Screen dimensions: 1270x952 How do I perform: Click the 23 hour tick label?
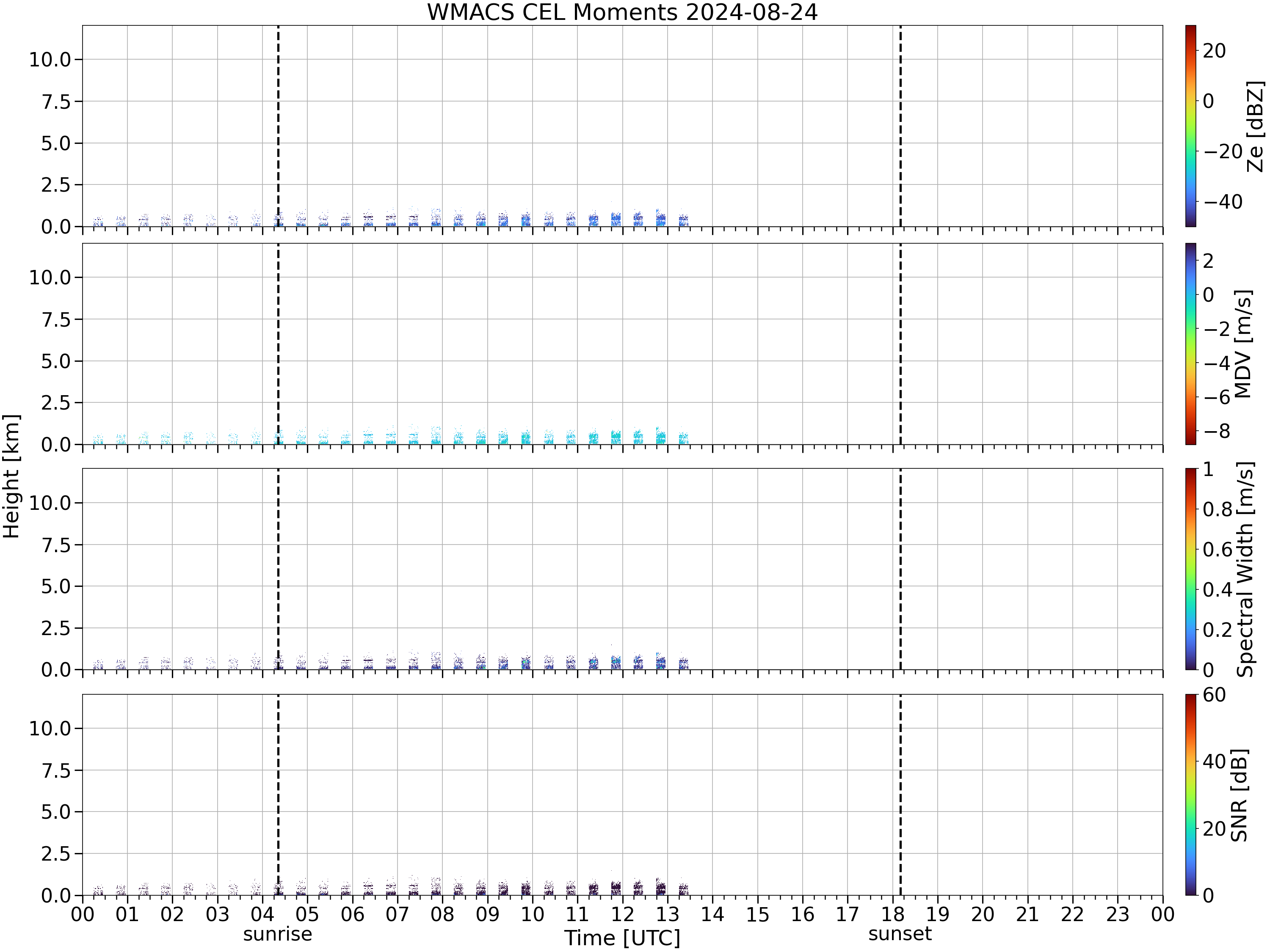1117,913
